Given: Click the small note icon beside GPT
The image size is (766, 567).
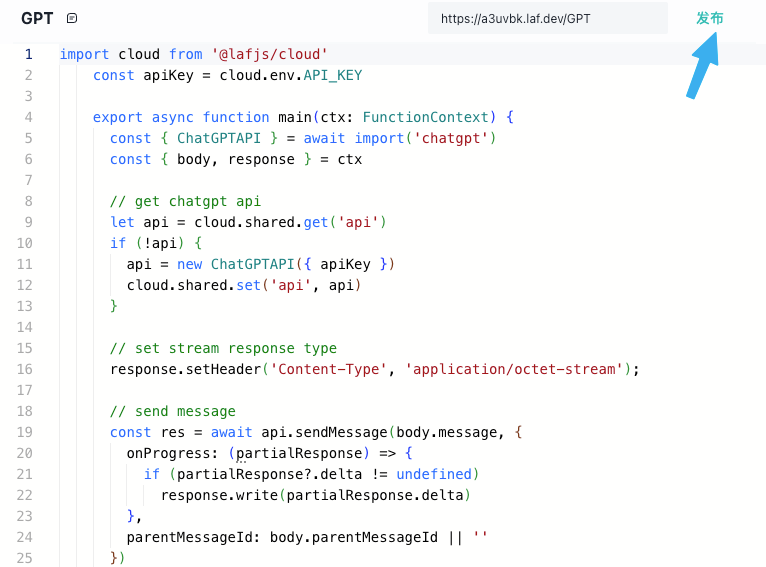Looking at the screenshot, I should tap(71, 19).
